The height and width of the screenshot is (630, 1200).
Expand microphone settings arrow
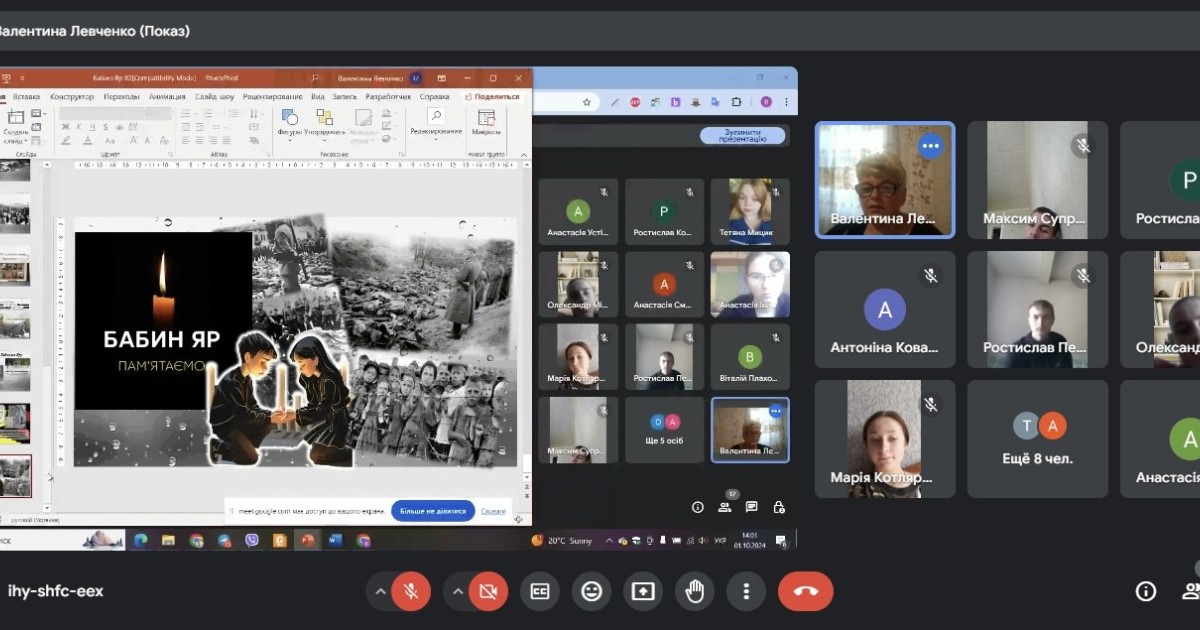(380, 591)
